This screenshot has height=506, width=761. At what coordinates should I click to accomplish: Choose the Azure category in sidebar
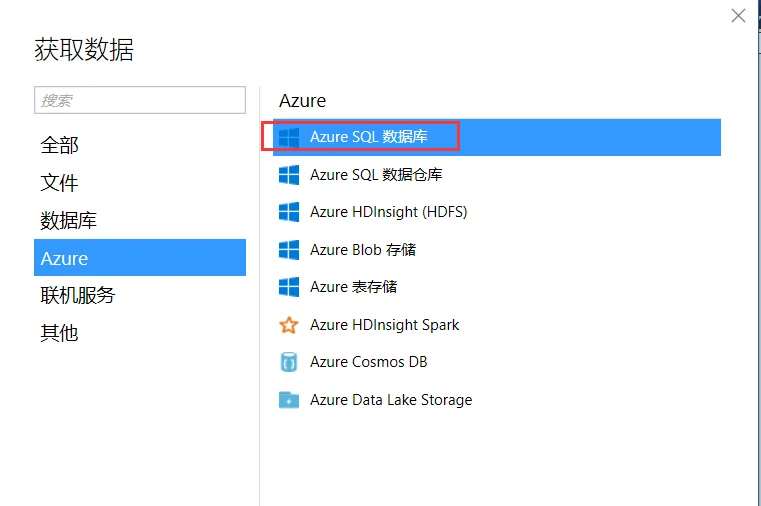click(x=140, y=258)
